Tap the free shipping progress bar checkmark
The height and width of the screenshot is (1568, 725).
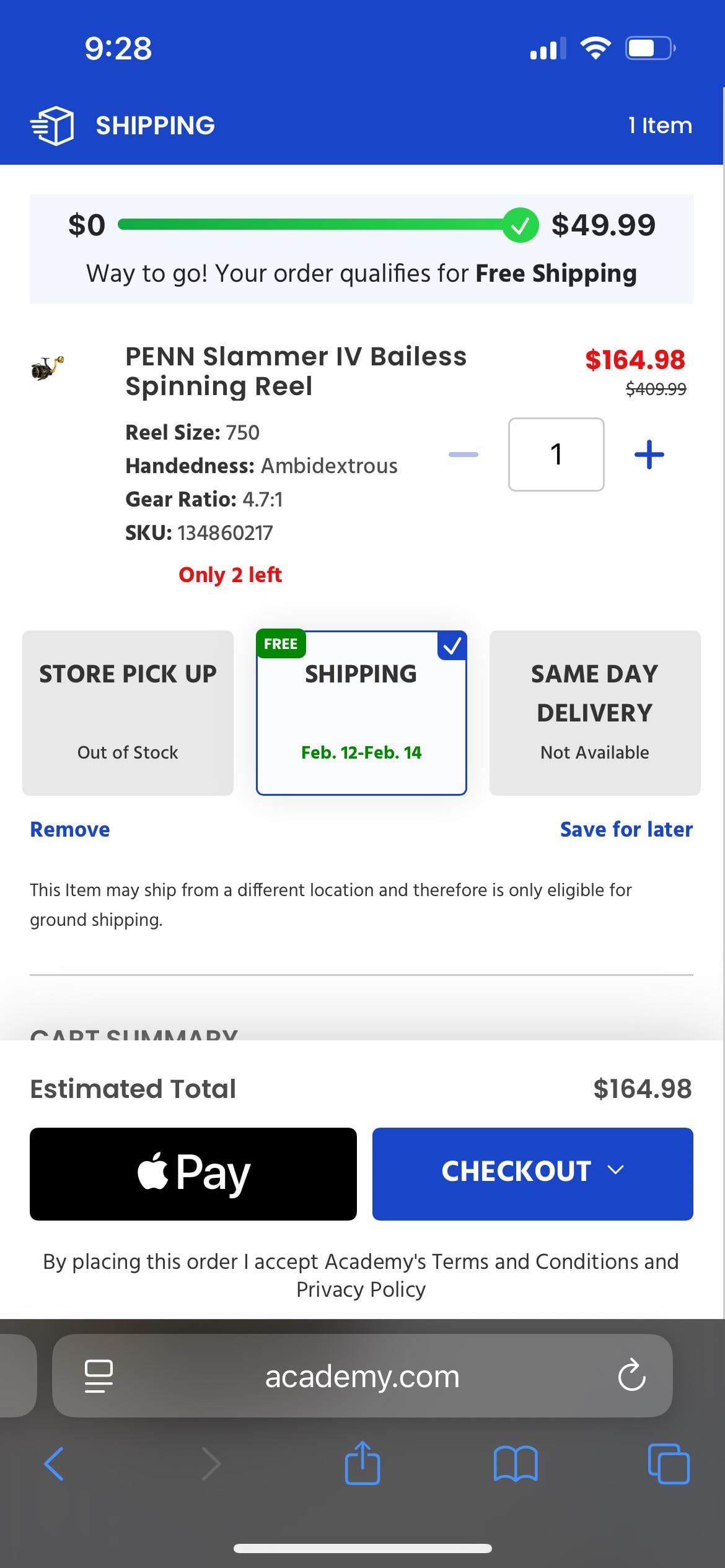(x=520, y=225)
